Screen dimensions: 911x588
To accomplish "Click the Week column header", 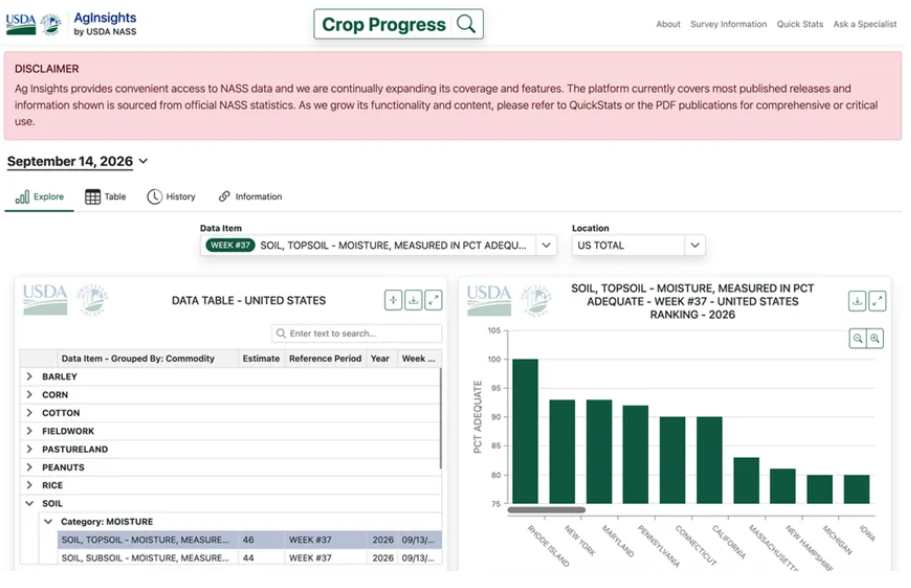I will click(418, 358).
